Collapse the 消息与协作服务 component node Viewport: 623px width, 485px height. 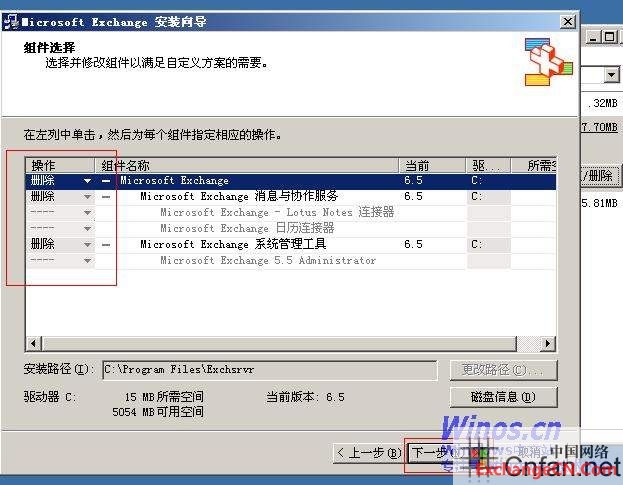106,197
